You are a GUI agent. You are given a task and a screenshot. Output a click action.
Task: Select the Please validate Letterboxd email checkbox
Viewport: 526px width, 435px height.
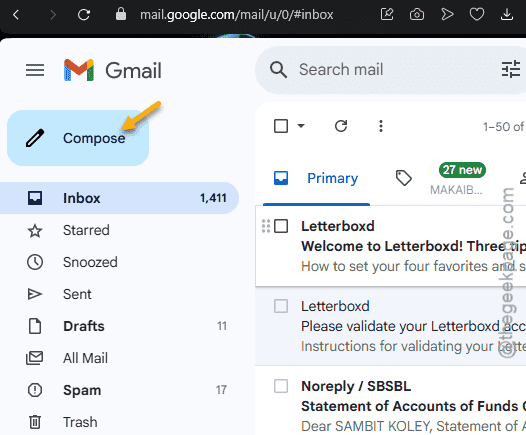pyautogui.click(x=281, y=306)
